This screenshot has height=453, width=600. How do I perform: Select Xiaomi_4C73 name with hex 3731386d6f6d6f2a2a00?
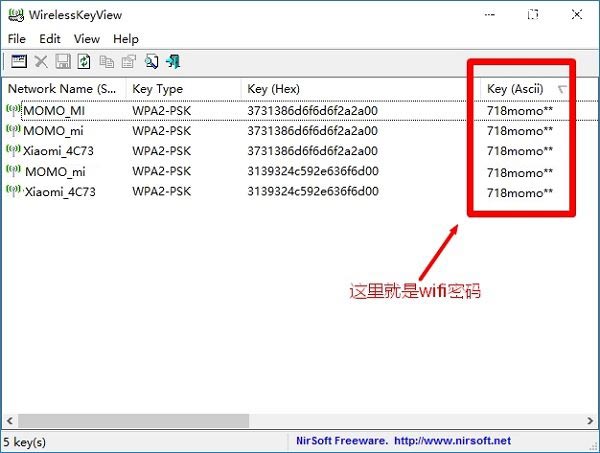pos(58,151)
